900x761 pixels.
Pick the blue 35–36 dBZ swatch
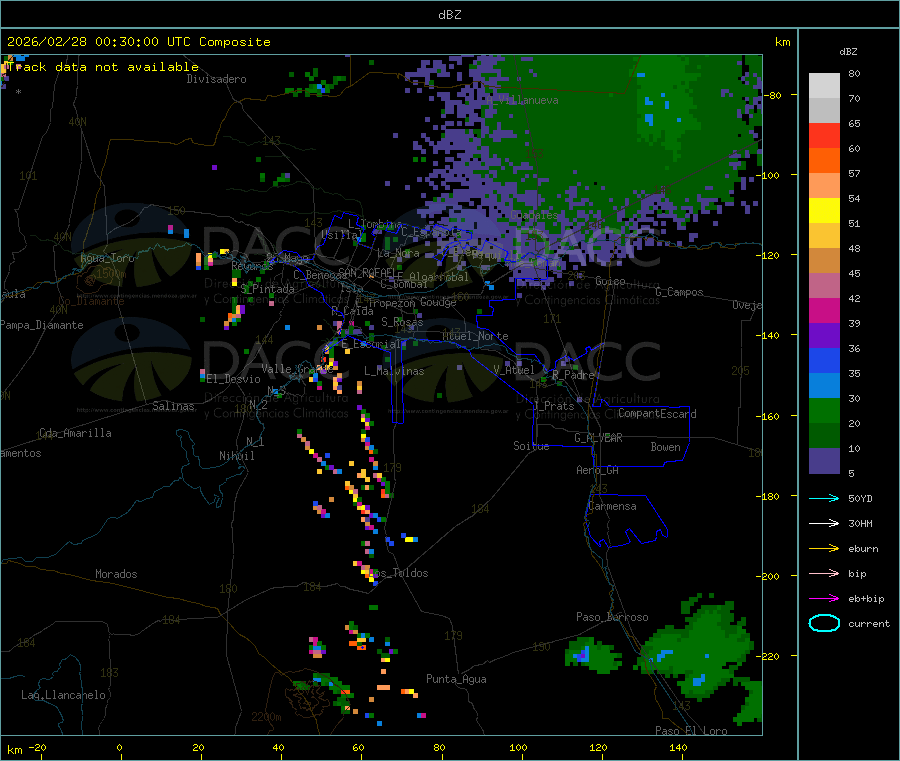coord(824,360)
